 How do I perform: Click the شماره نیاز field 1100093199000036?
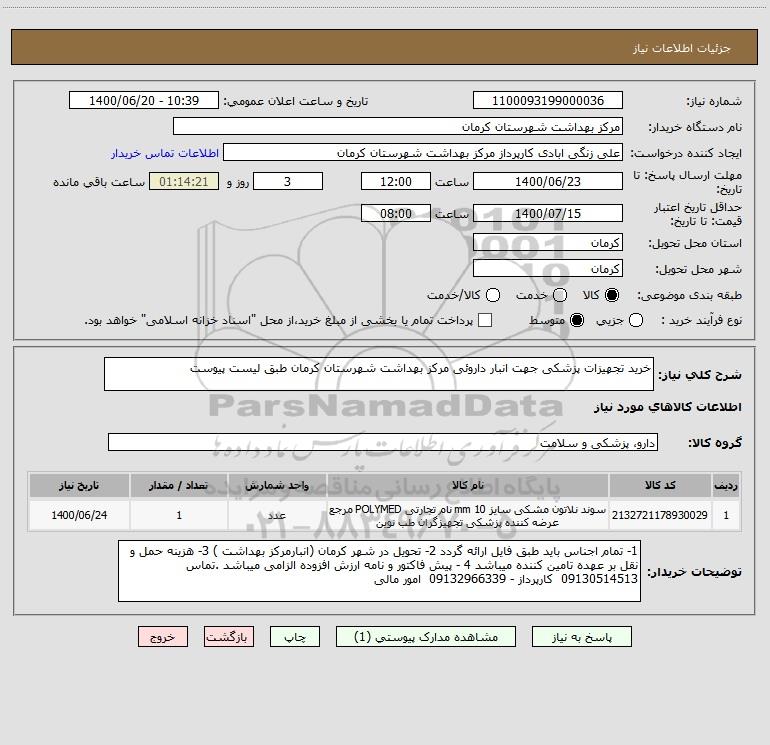[x=548, y=101]
